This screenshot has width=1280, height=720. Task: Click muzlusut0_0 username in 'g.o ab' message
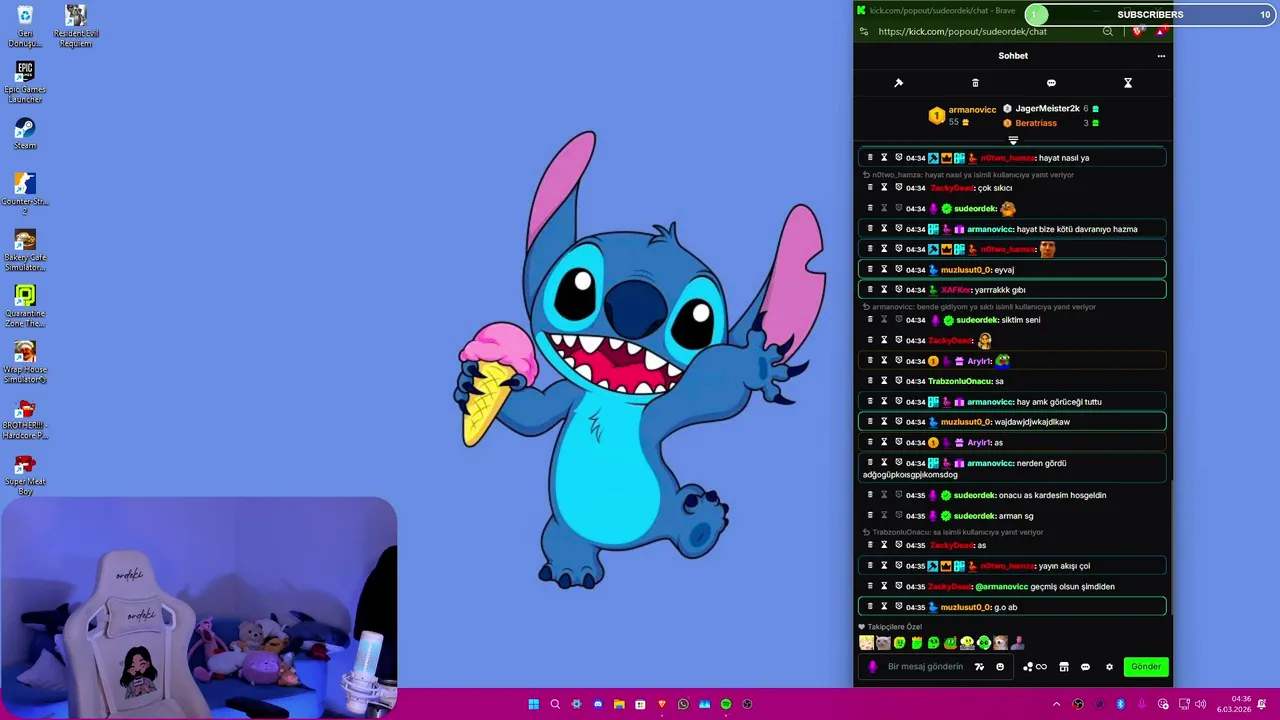pos(966,607)
